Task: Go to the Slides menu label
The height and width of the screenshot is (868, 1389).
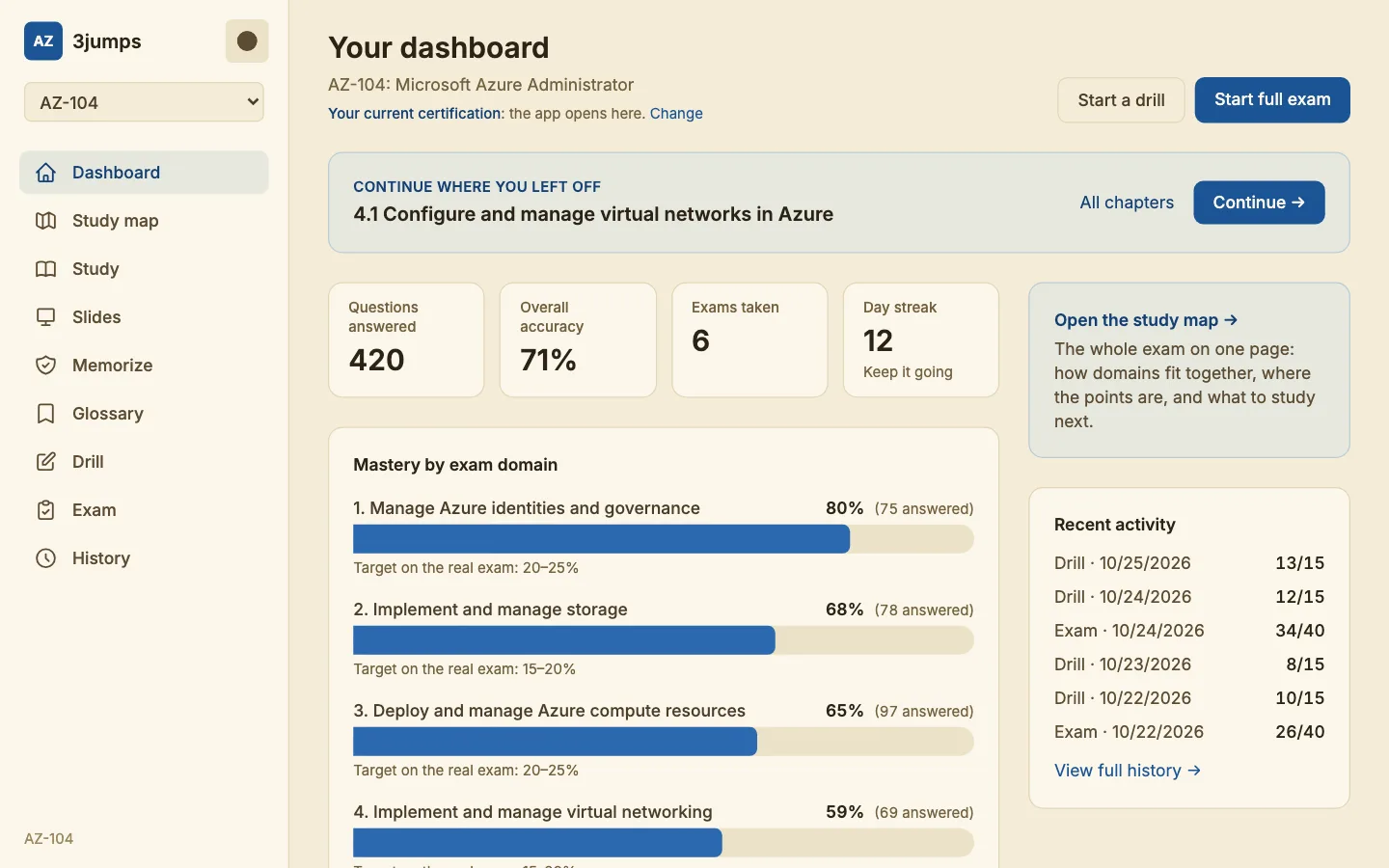Action: coord(96,317)
